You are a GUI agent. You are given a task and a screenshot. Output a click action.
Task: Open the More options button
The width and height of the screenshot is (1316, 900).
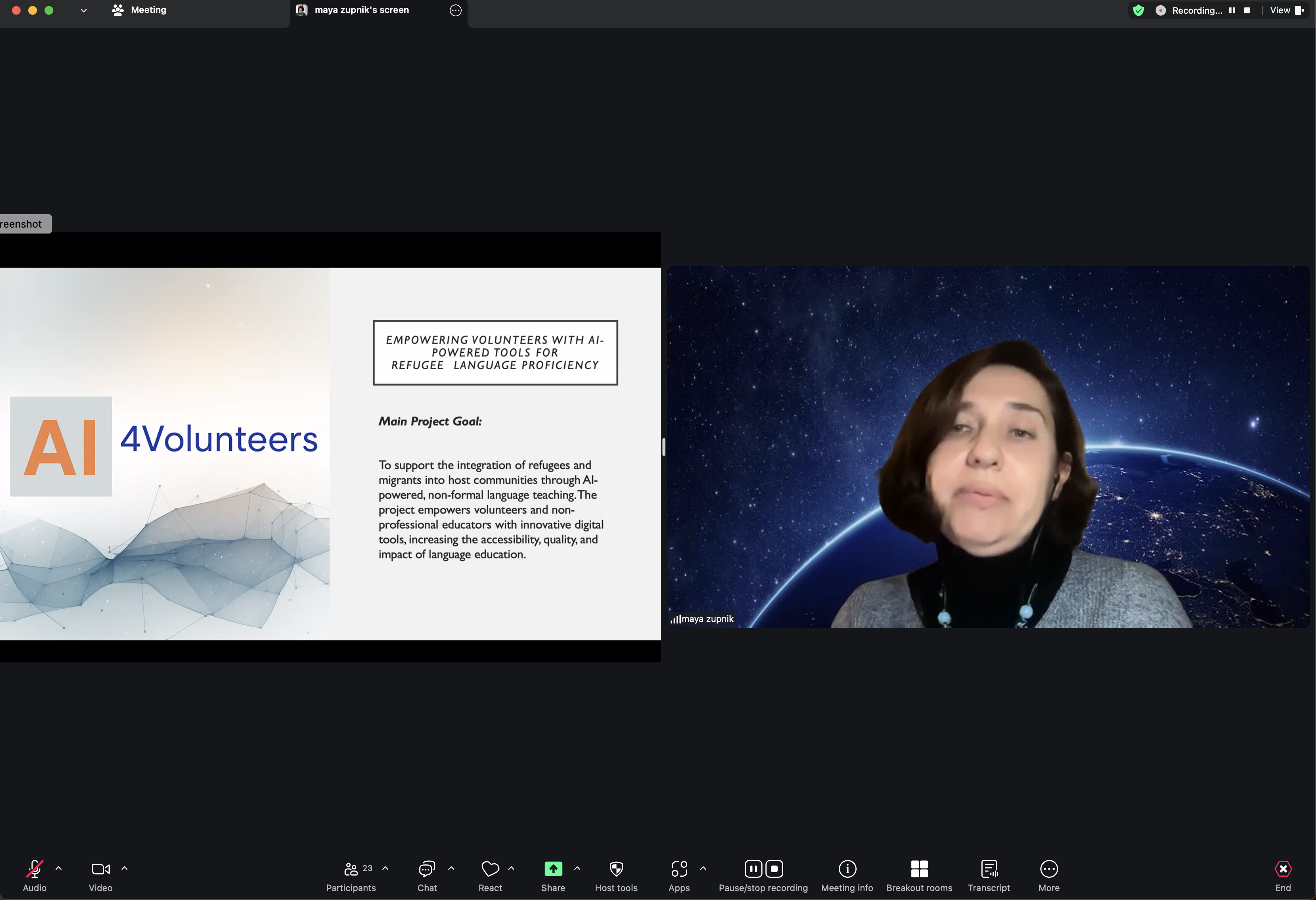(x=1049, y=874)
